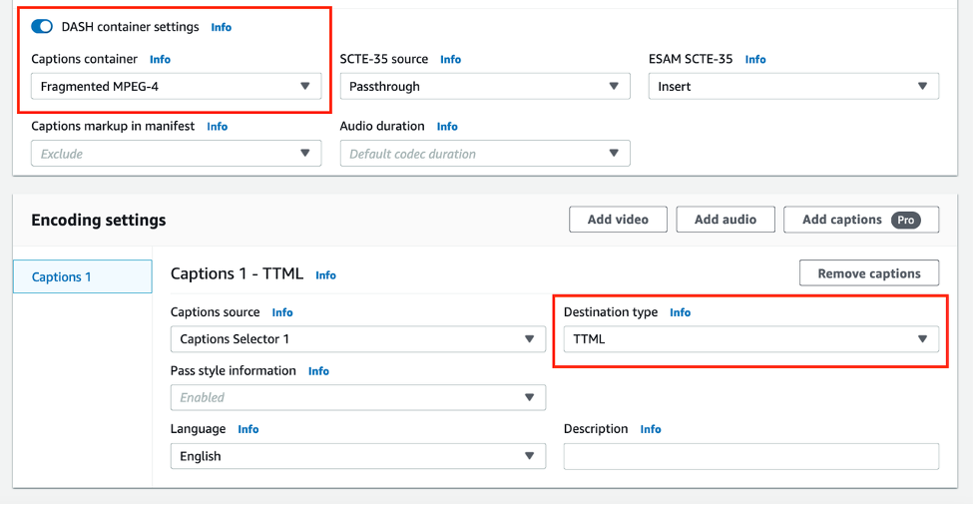Click Info link beside Description
Screen dimensions: 977x506
click(x=651, y=429)
